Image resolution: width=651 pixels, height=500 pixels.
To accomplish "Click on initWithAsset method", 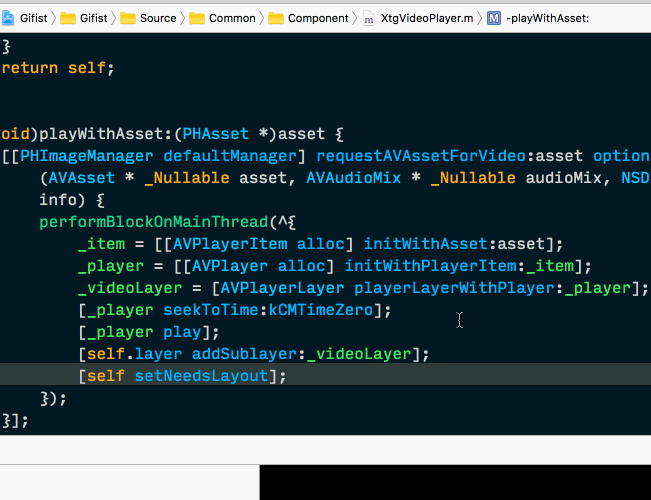I will point(426,244).
